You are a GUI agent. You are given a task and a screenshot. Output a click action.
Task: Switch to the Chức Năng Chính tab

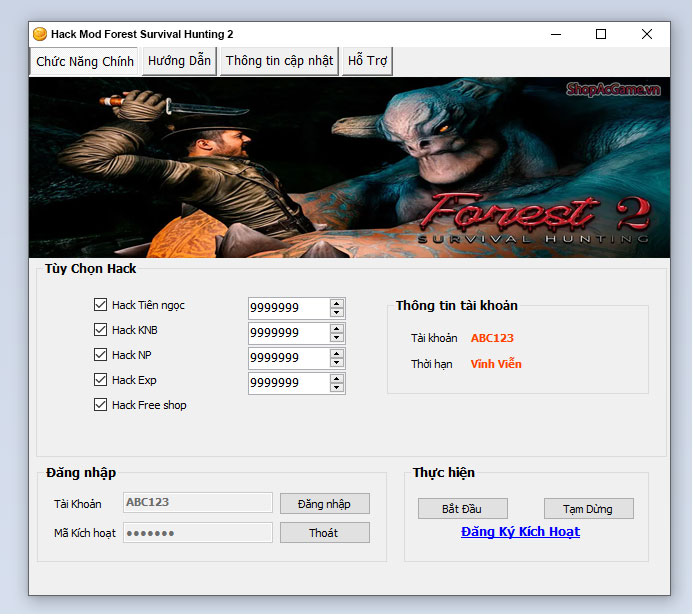tap(84, 61)
